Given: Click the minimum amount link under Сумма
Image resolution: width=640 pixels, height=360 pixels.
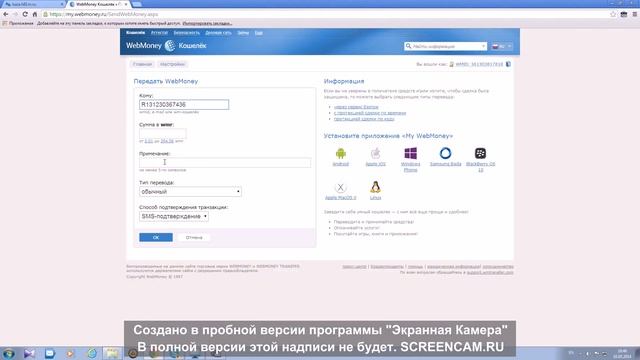Looking at the screenshot, I should click(x=149, y=141).
